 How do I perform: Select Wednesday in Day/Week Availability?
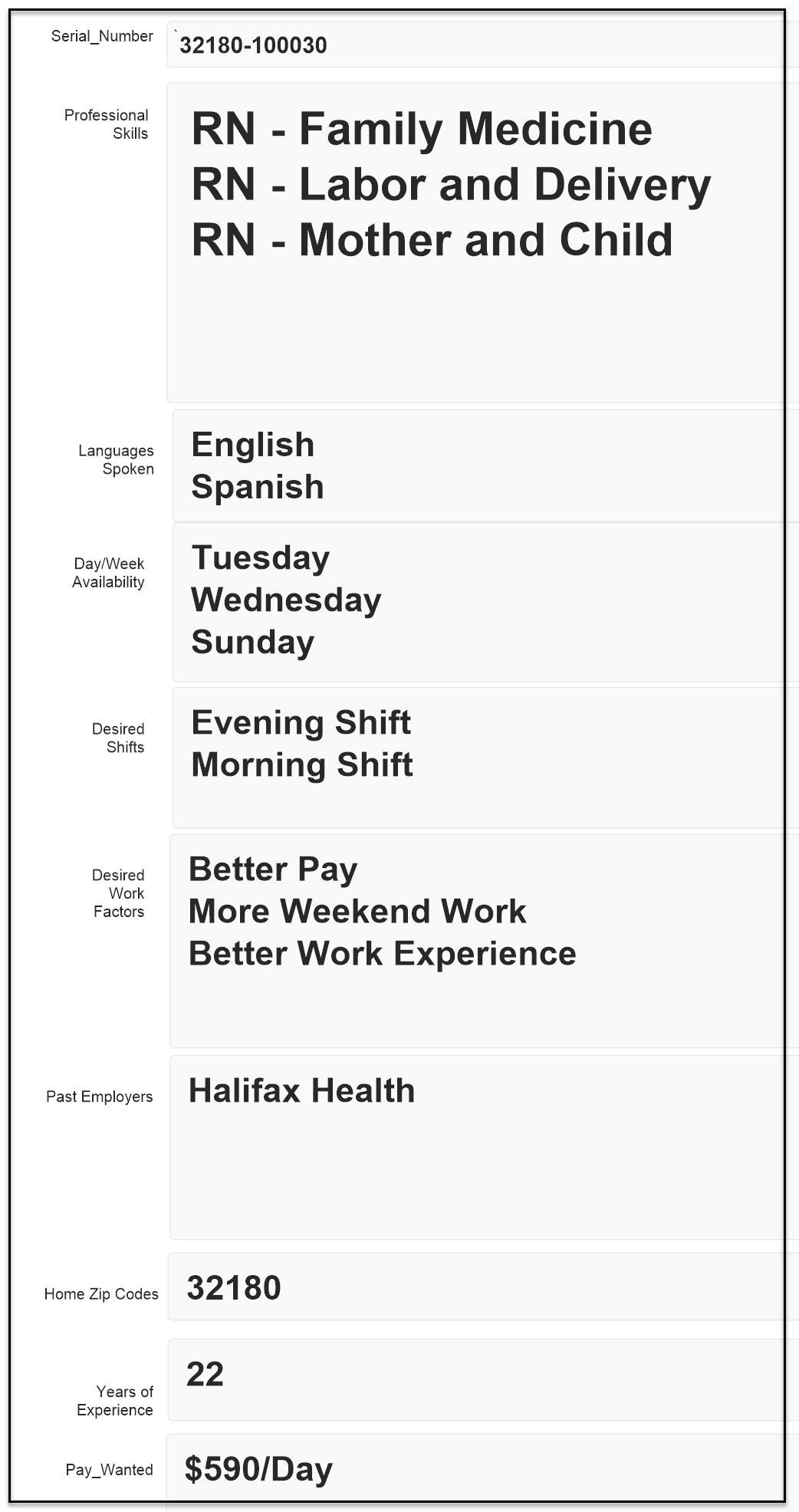286,600
